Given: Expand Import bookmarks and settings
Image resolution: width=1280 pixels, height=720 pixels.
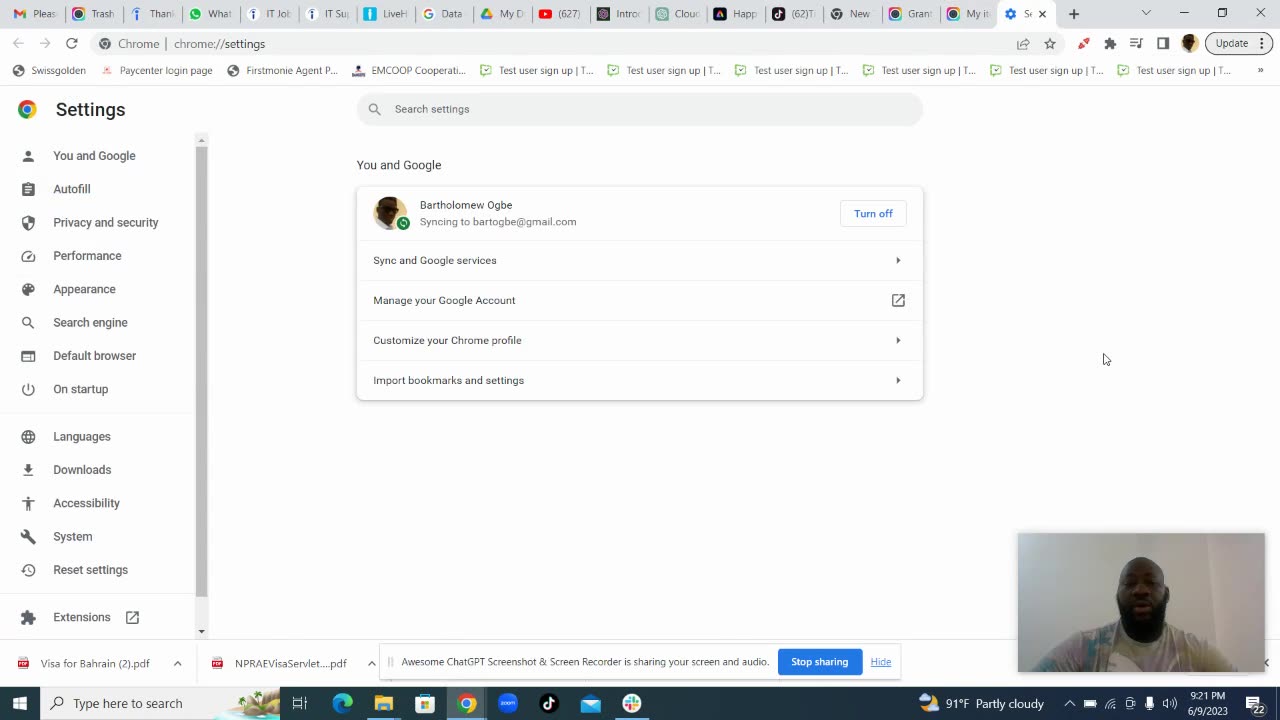Looking at the screenshot, I should pyautogui.click(x=639, y=380).
